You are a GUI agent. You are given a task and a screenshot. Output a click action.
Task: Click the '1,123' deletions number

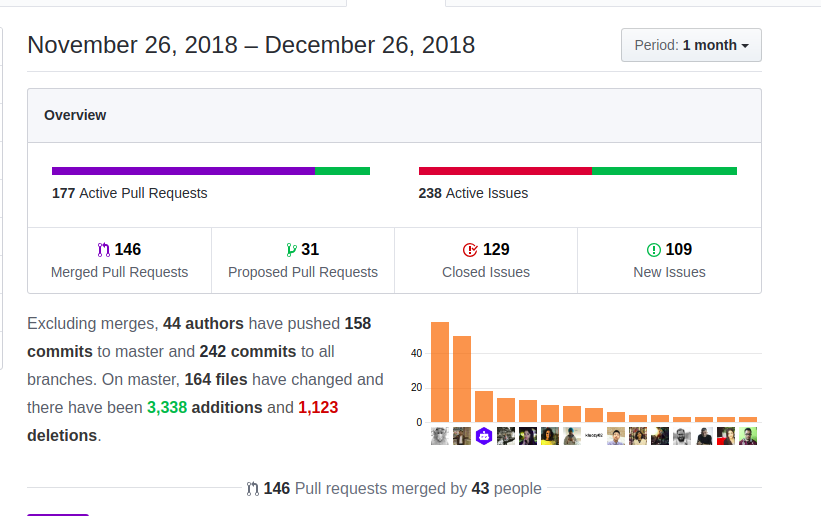click(318, 408)
